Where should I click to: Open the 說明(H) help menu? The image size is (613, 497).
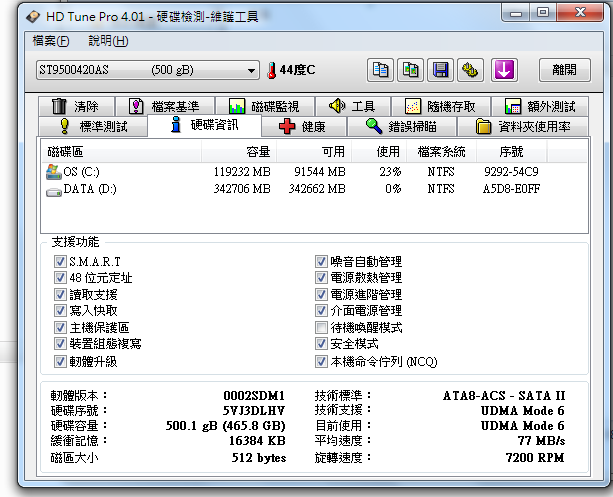point(108,41)
